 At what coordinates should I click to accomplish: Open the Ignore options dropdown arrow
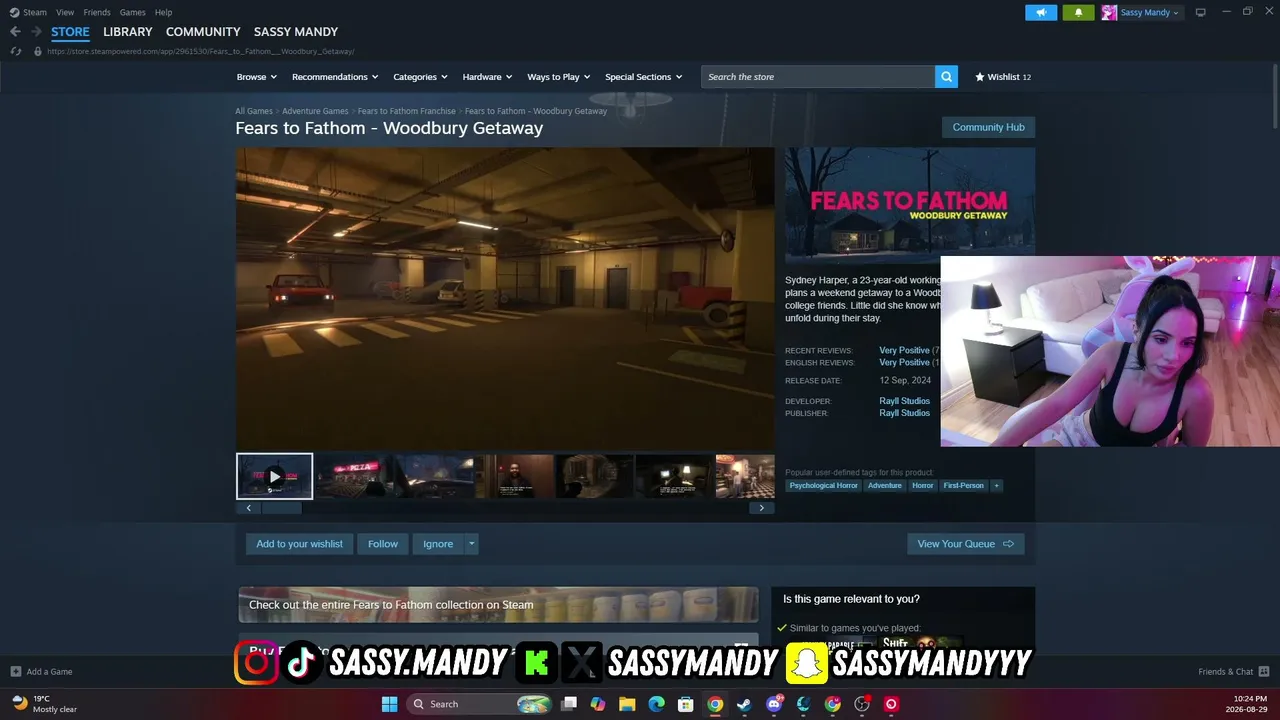[x=471, y=544]
